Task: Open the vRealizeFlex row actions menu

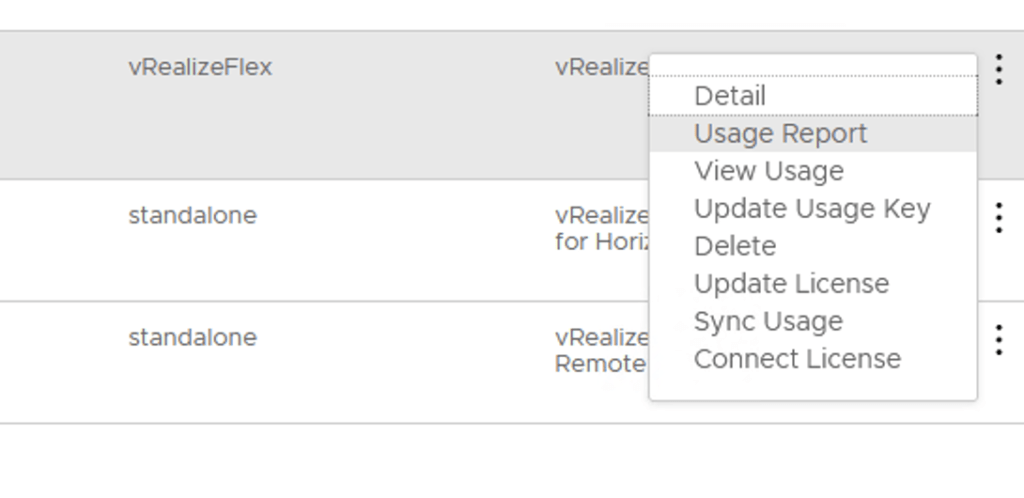Action: coord(998,69)
